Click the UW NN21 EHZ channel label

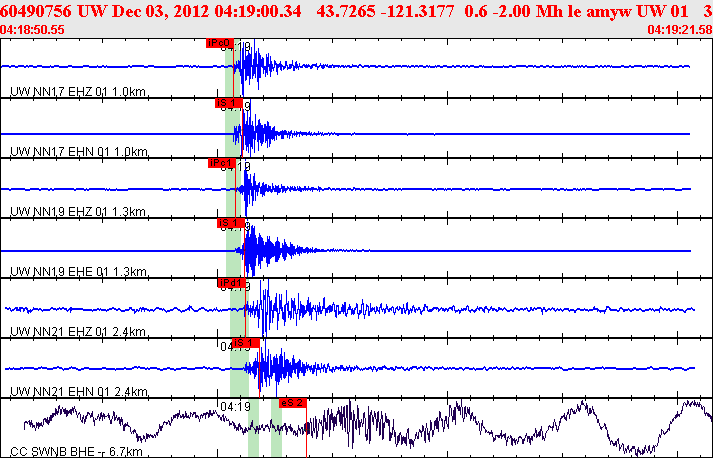[x=79, y=332]
